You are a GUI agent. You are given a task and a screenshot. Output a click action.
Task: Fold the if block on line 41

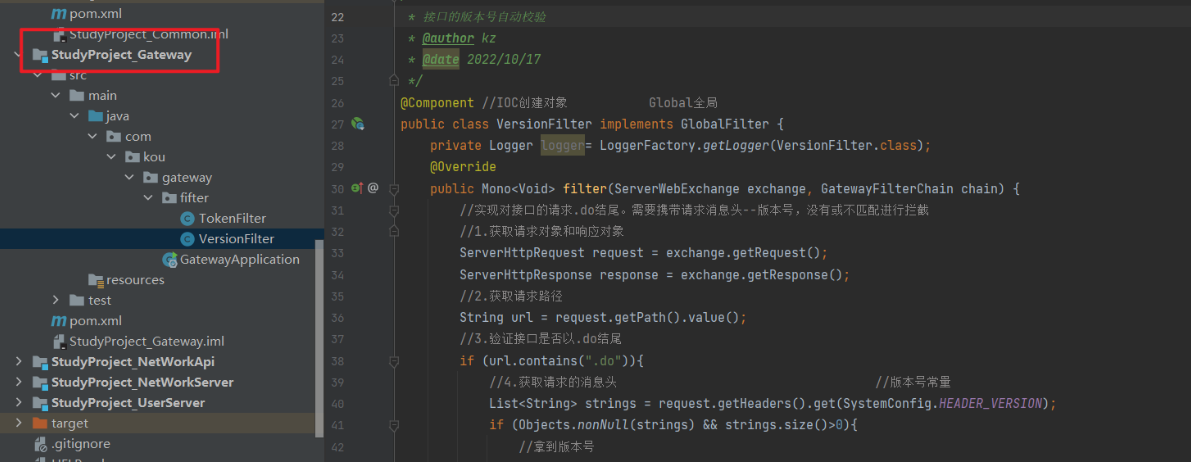[393, 424]
